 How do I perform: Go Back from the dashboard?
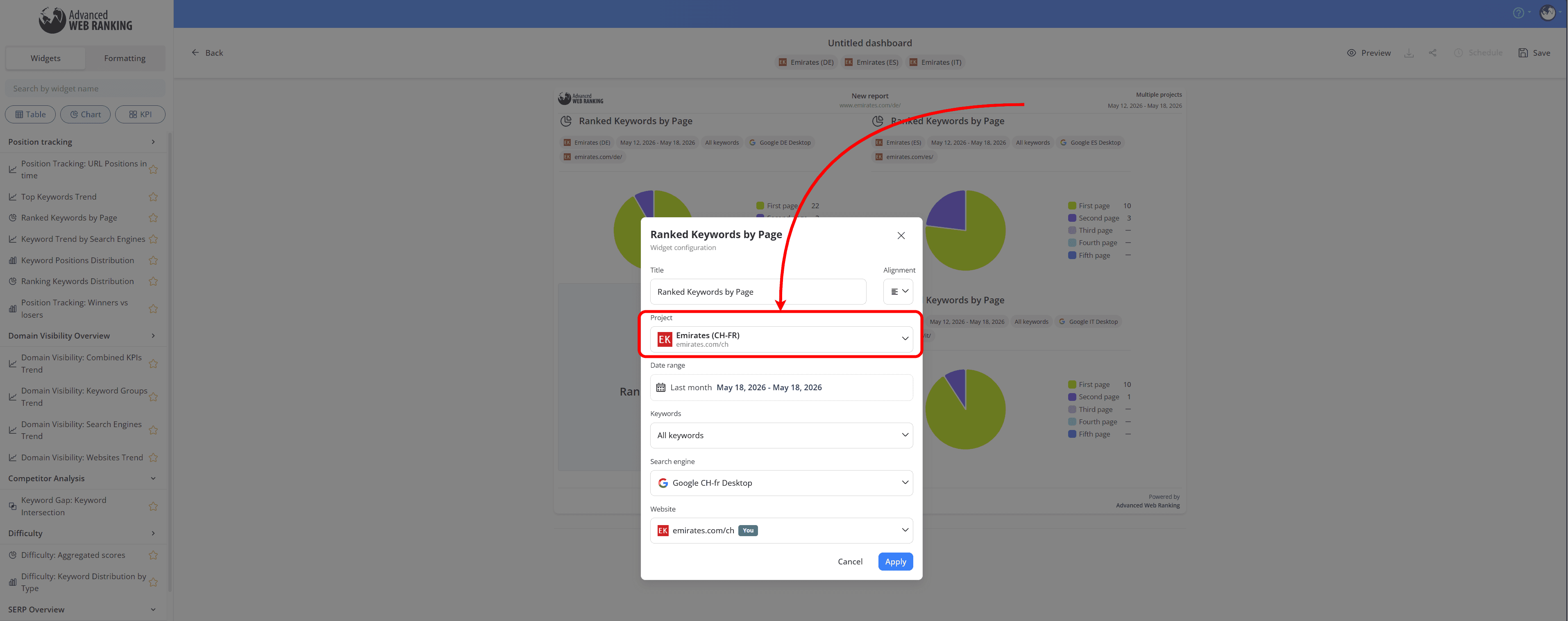click(x=208, y=53)
